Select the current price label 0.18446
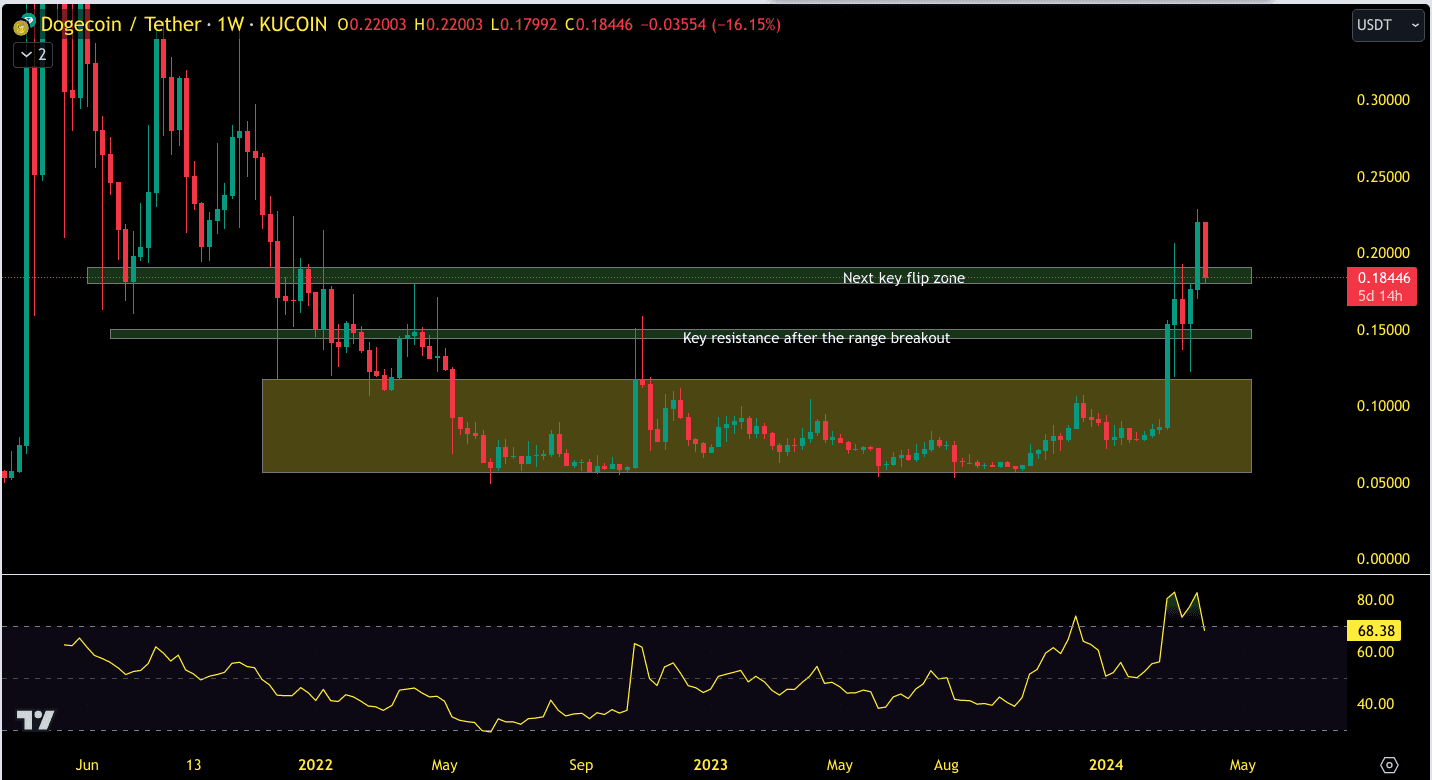The height and width of the screenshot is (780, 1432). point(1384,278)
